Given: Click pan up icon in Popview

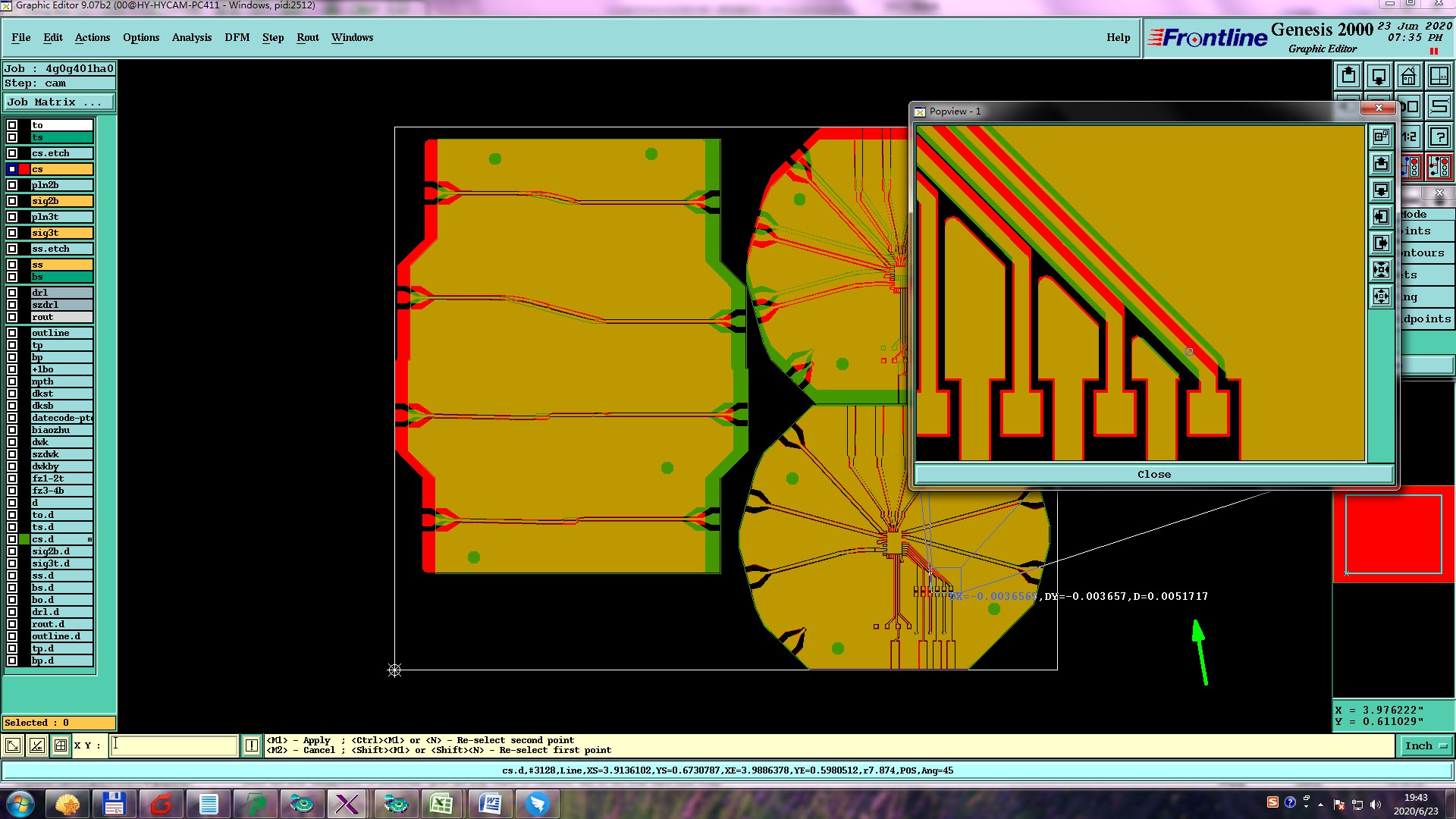Looking at the screenshot, I should point(1381,164).
